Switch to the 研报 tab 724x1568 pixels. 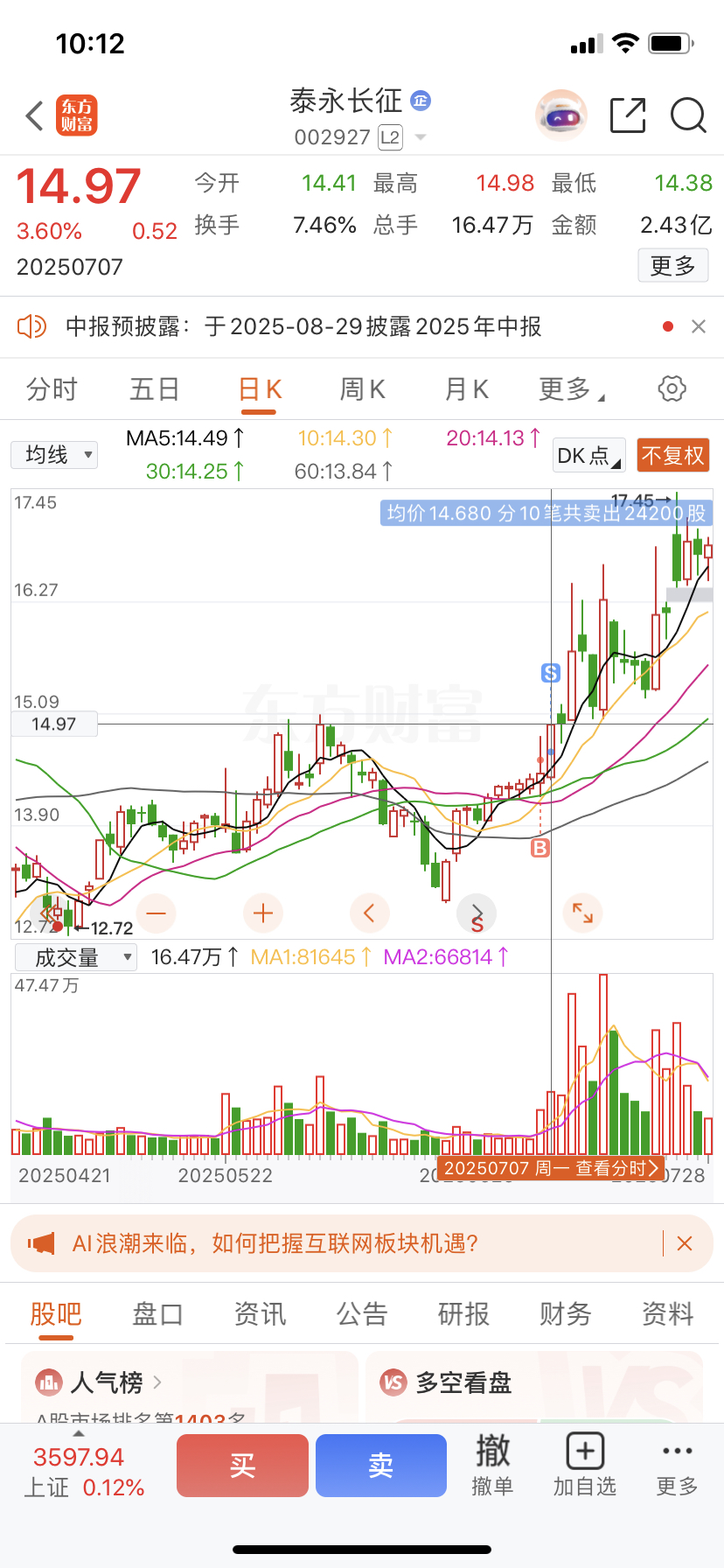pos(463,1314)
